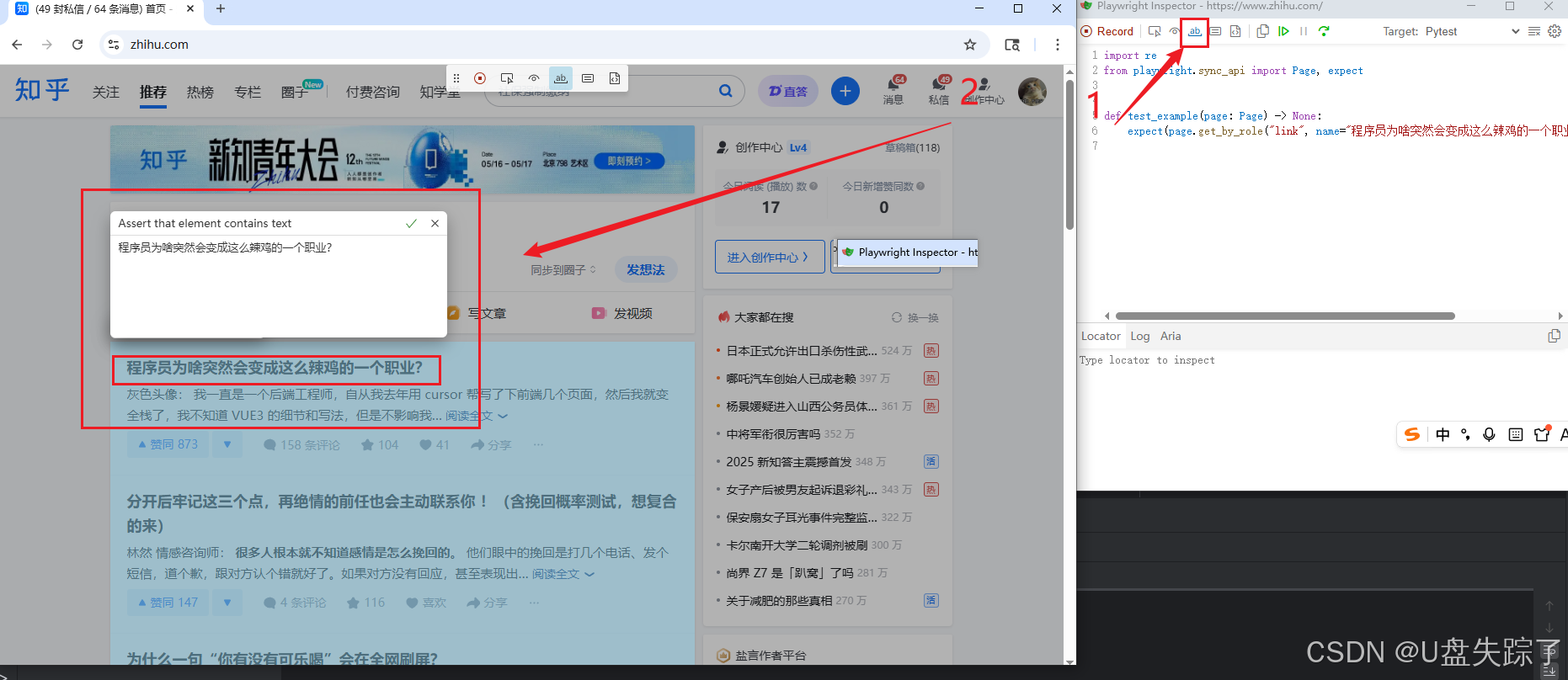Click the Pause icon in Inspector toolbar
Screen dimensions: 1568x680
(x=1304, y=31)
